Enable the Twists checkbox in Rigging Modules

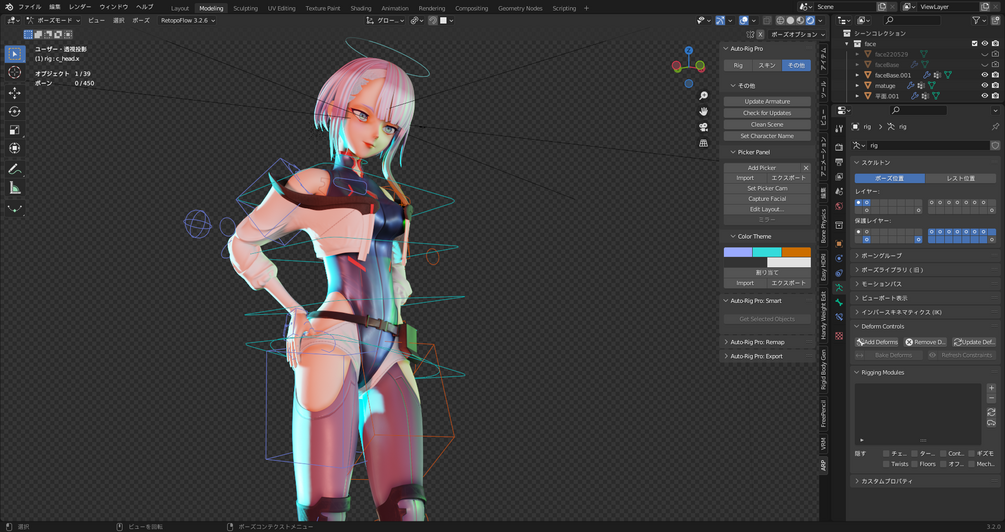click(886, 464)
